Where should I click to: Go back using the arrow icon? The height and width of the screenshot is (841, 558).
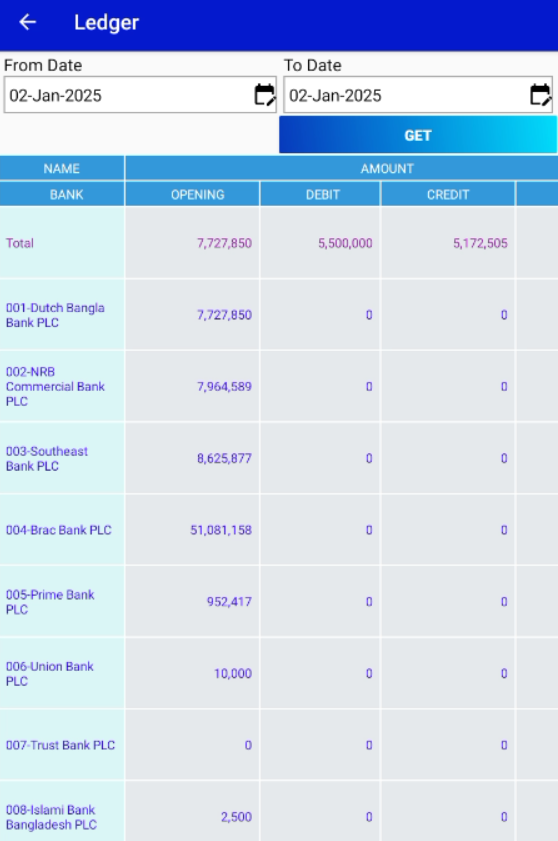[x=27, y=22]
